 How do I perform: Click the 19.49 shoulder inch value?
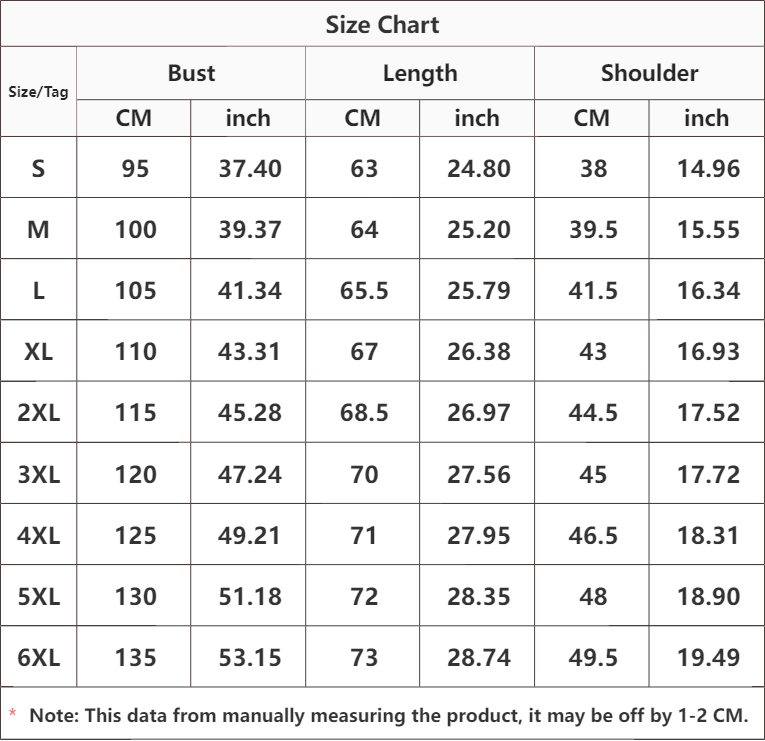pyautogui.click(x=708, y=657)
